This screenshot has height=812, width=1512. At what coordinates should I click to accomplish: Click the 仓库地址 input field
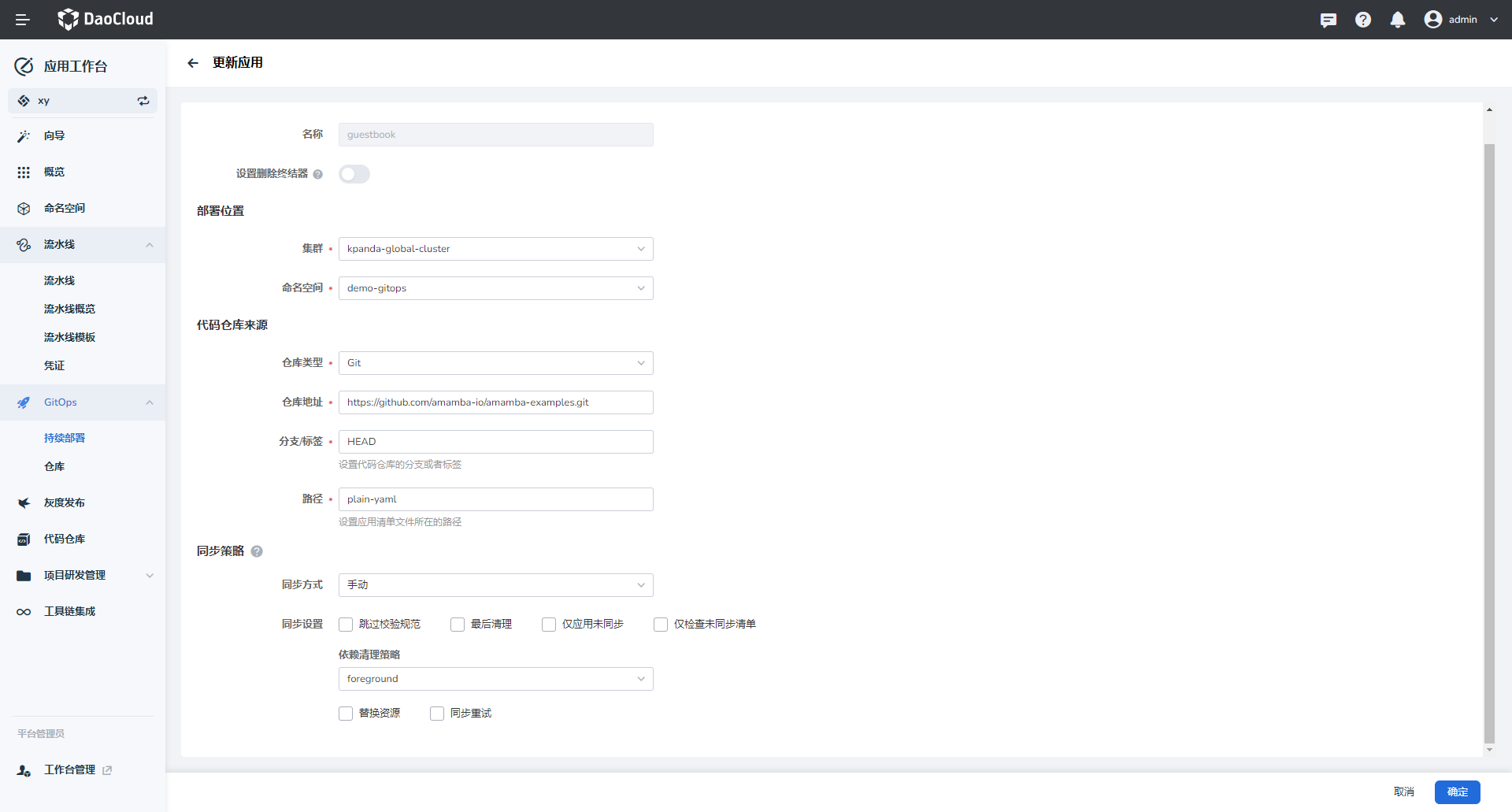pos(495,402)
